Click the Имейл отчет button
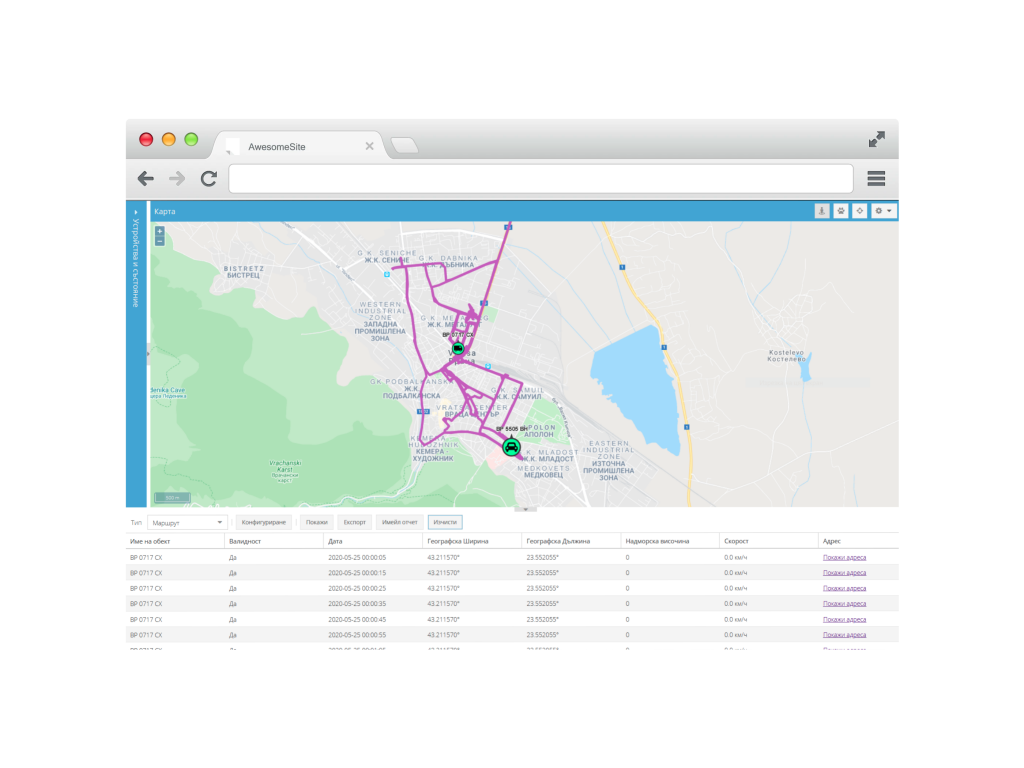 [400, 522]
